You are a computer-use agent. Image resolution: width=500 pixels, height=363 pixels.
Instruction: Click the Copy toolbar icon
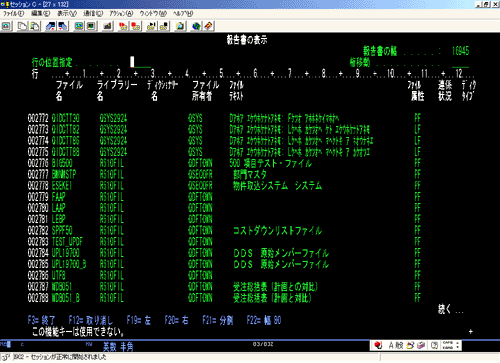tap(22, 26)
